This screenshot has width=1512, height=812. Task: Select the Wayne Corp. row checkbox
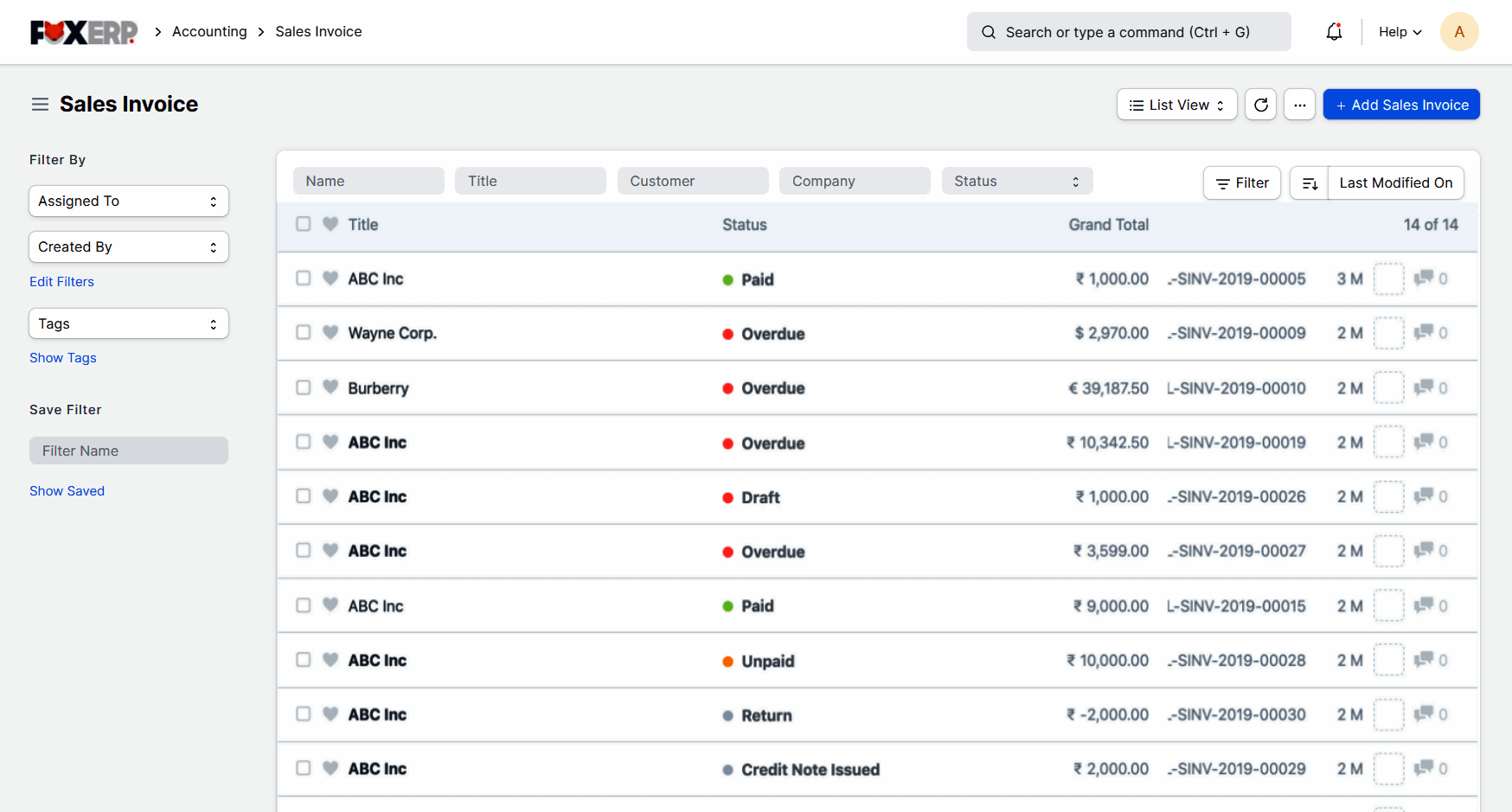pos(304,332)
